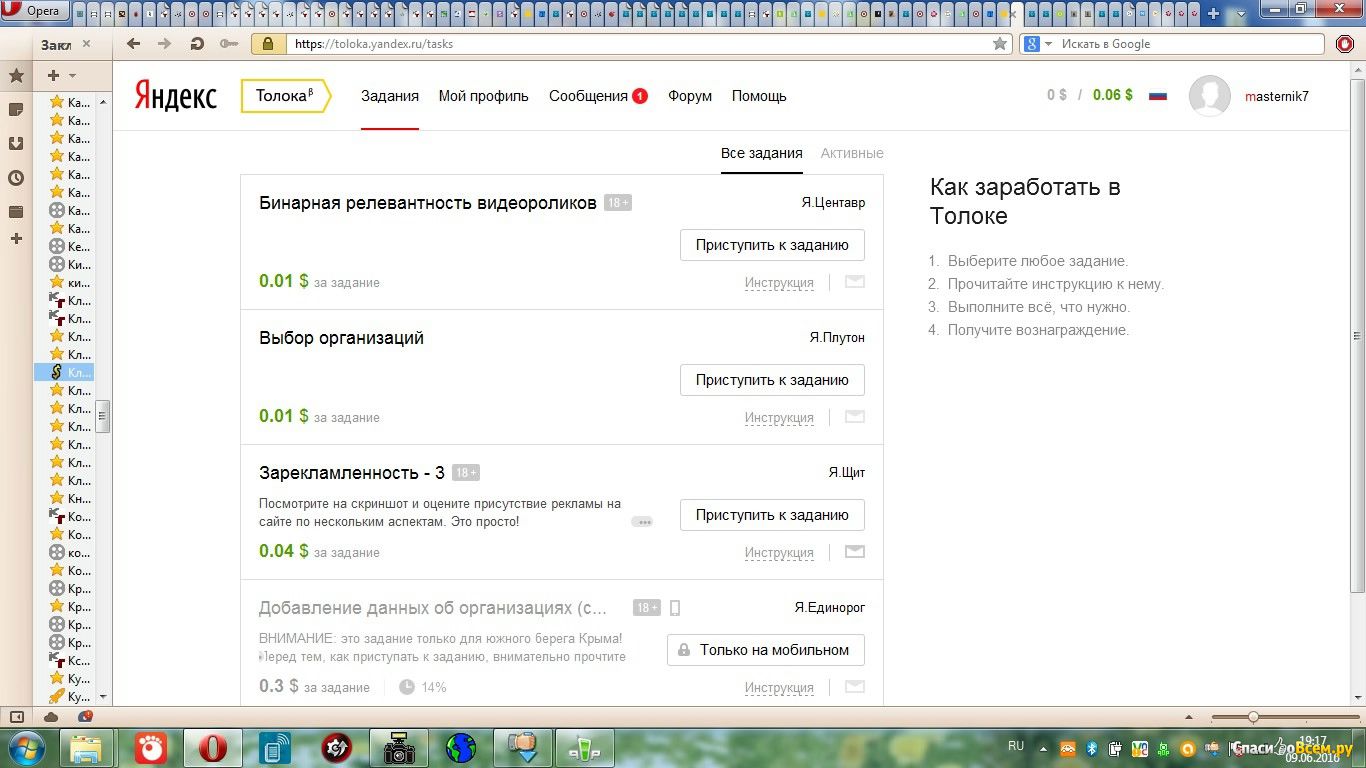Go forward with the Forward arrow

tap(165, 44)
